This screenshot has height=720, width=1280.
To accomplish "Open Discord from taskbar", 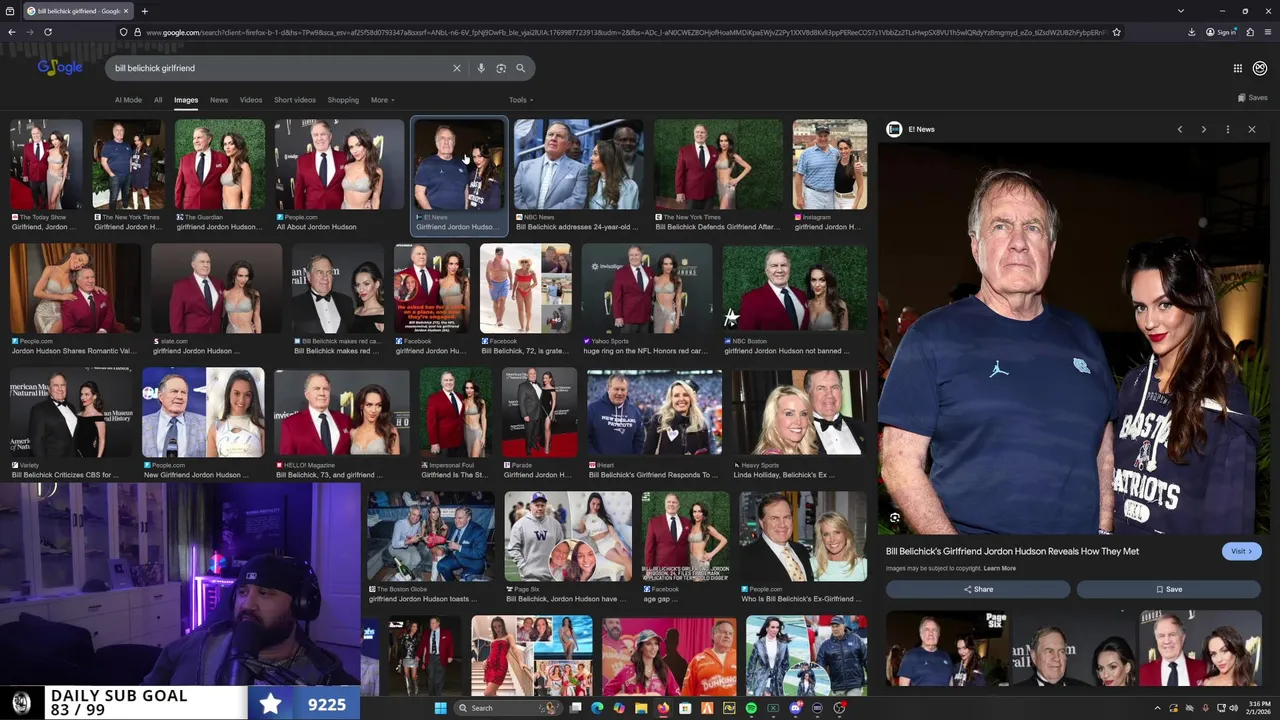I will click(795, 708).
